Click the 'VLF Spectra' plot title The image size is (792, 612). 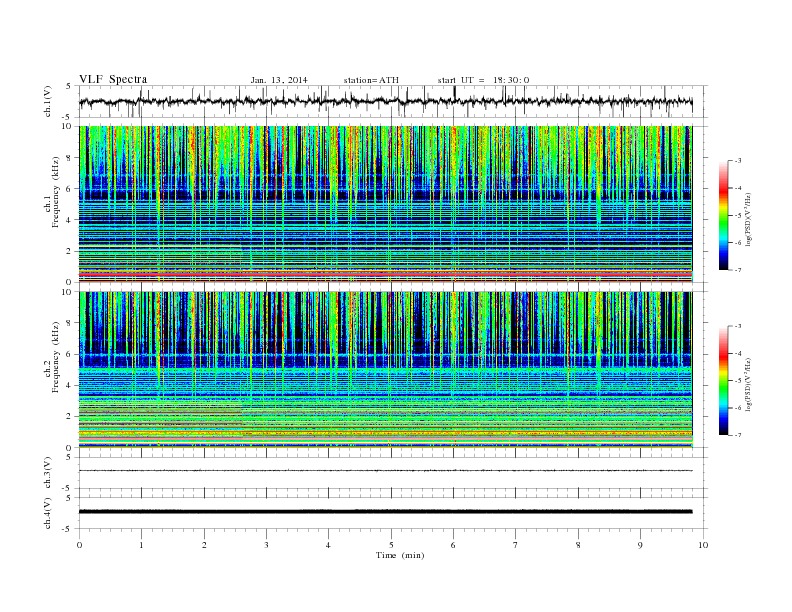[113, 79]
